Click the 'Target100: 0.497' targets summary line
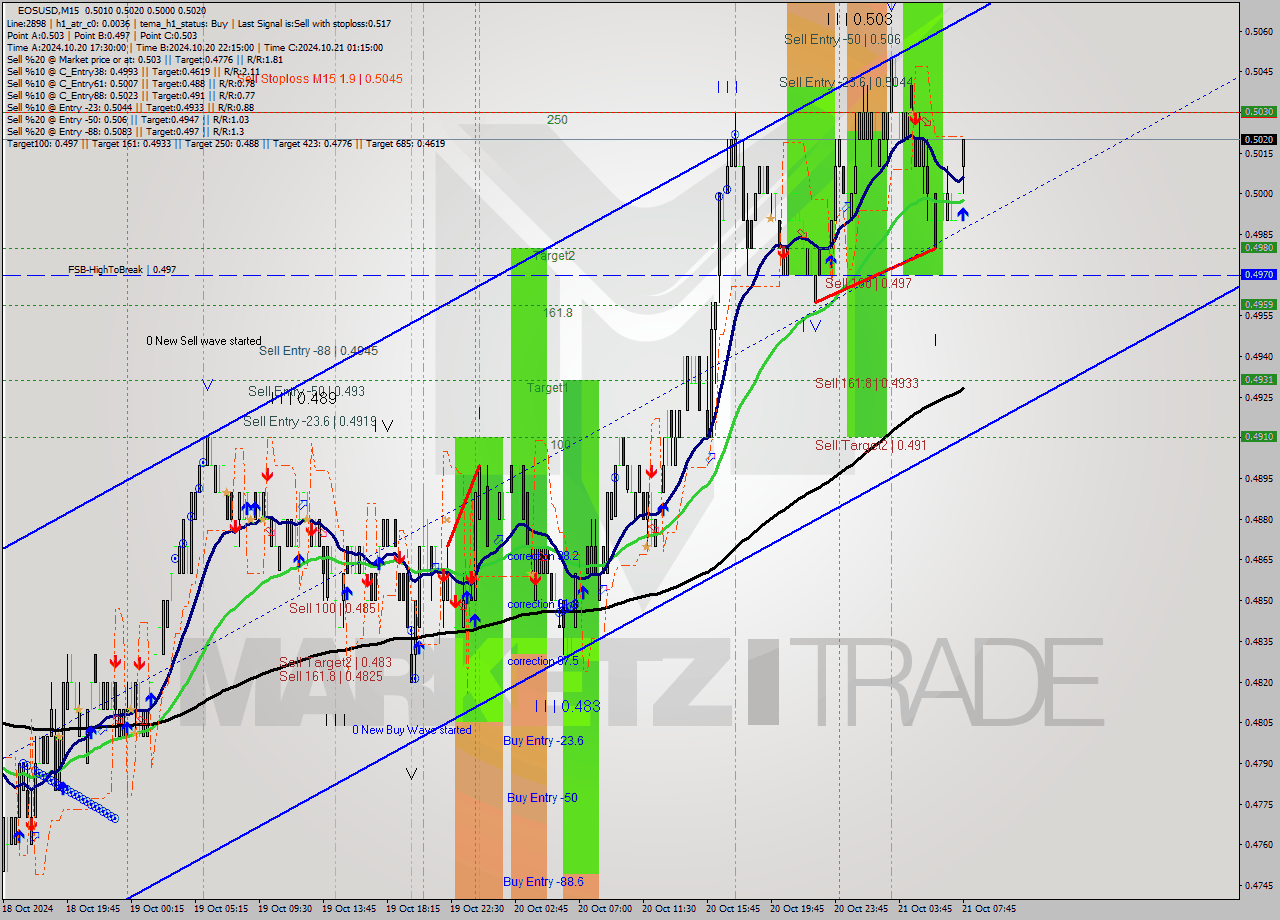Image resolution: width=1280 pixels, height=920 pixels. click(x=226, y=144)
